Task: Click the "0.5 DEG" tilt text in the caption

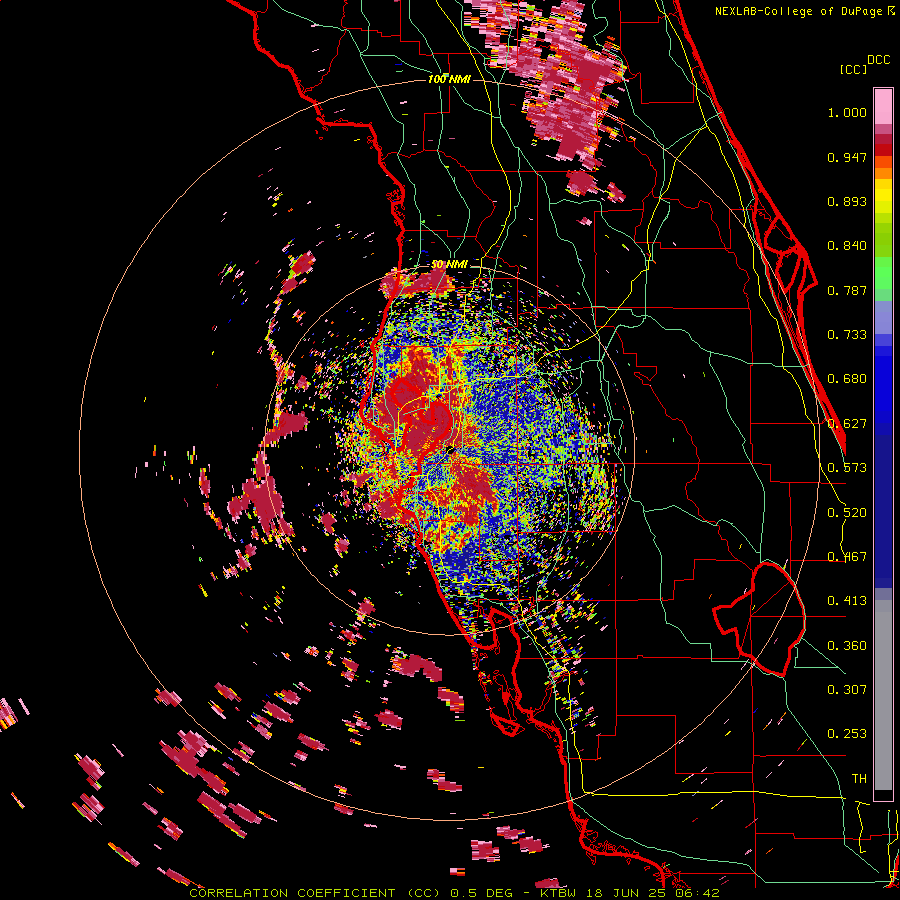Action: click(482, 893)
